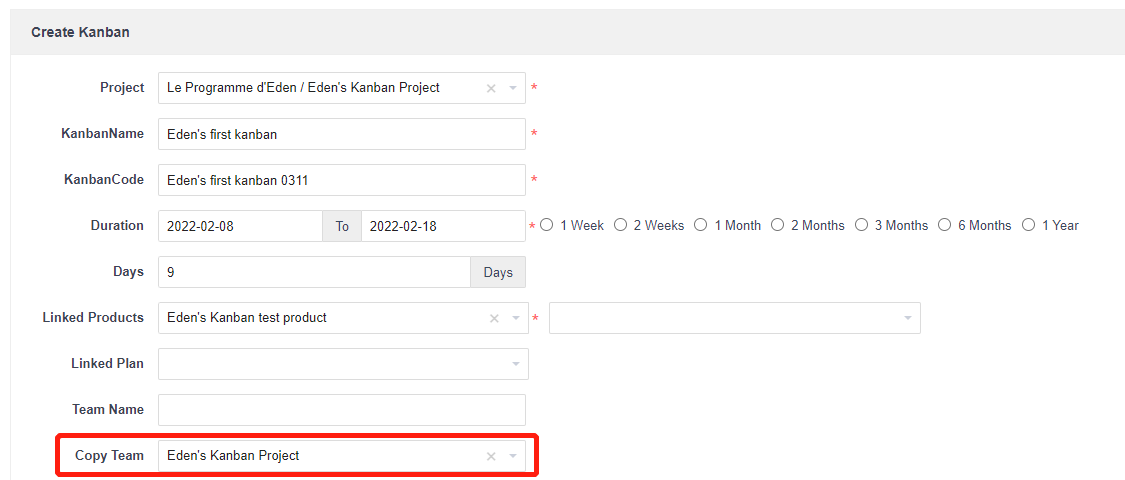Open the Project dropdown arrow
The width and height of the screenshot is (1125, 480).
(513, 88)
